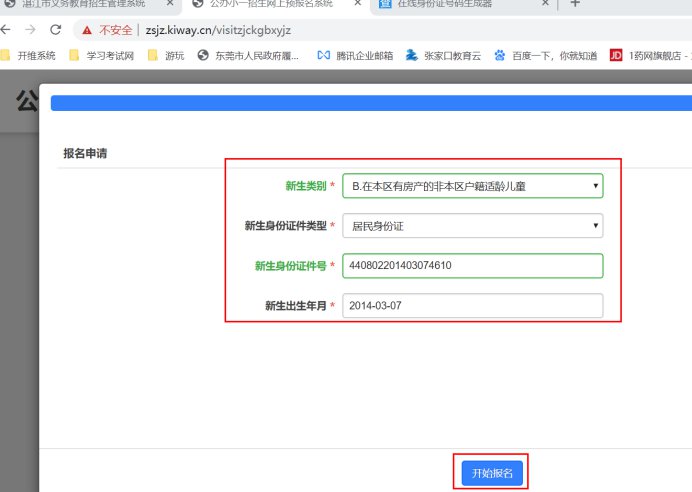The image size is (692, 492).
Task: Click the 开始报名 button
Action: [492, 473]
